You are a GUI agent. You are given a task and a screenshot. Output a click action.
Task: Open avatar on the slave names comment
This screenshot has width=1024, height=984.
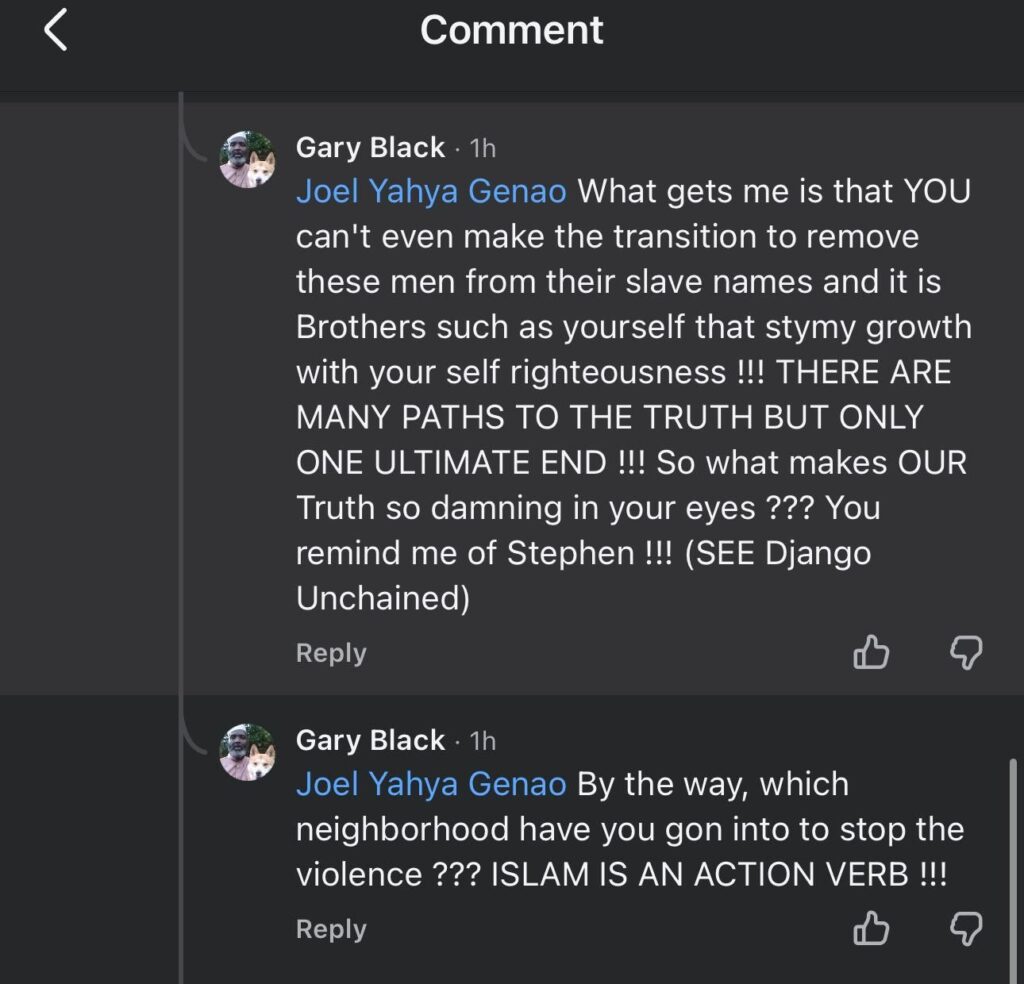tap(247, 160)
